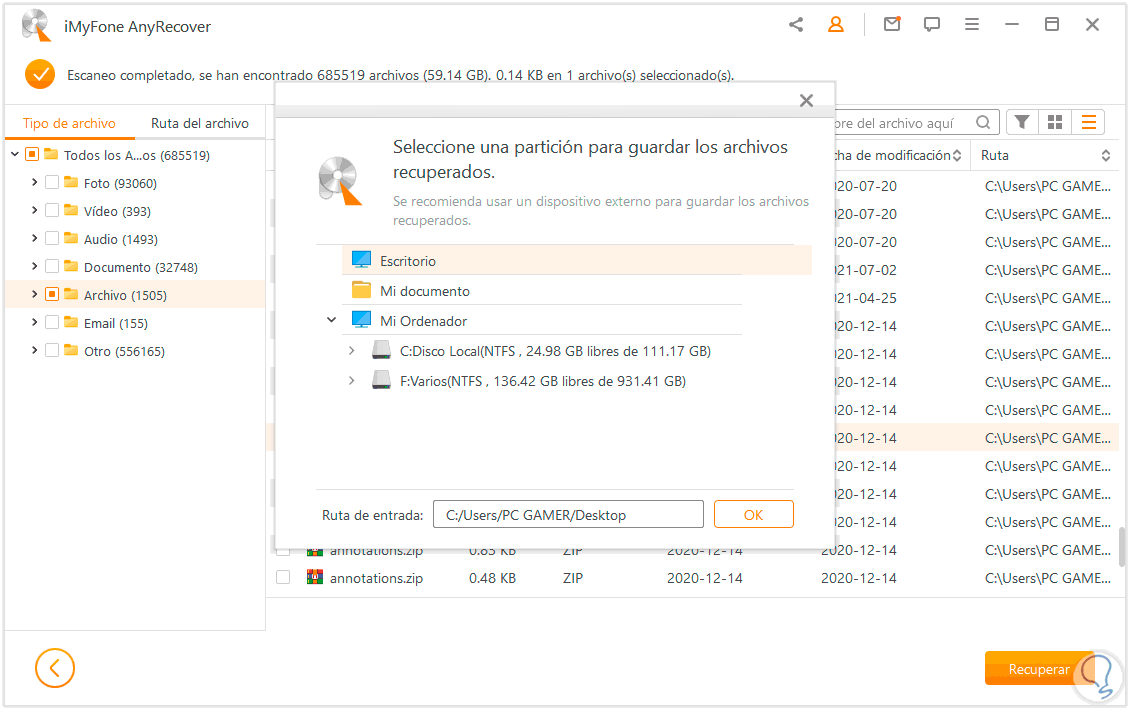Check the Otro category checkbox

pyautogui.click(x=52, y=350)
